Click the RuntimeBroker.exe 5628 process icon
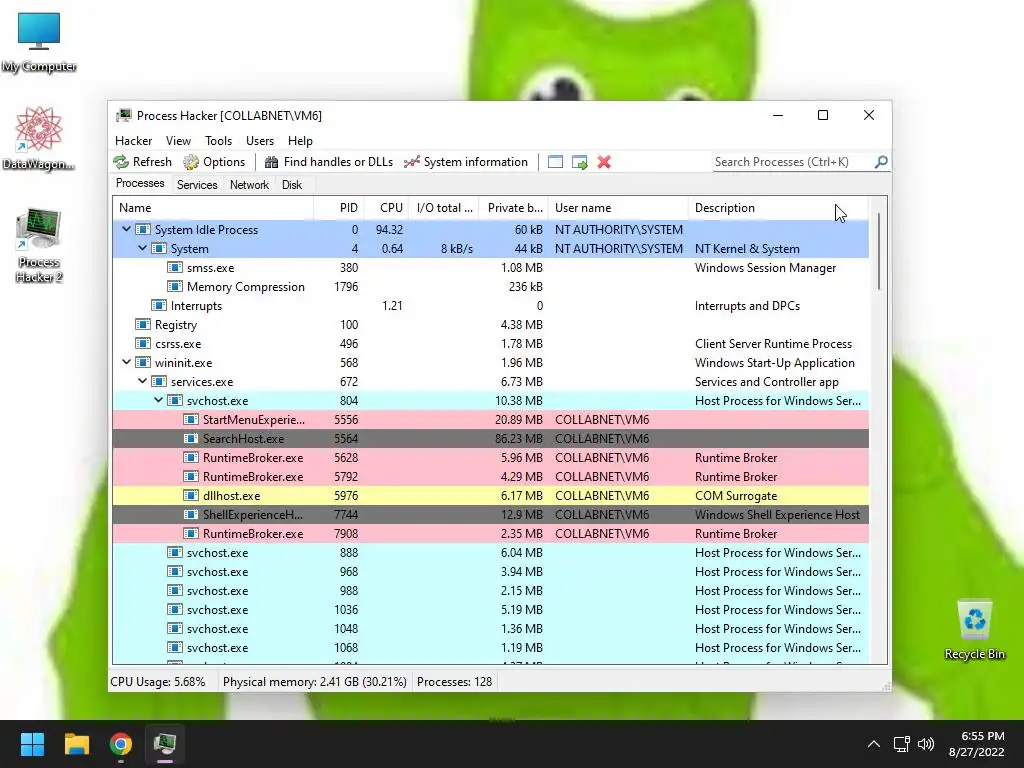The image size is (1024, 768). pos(191,457)
